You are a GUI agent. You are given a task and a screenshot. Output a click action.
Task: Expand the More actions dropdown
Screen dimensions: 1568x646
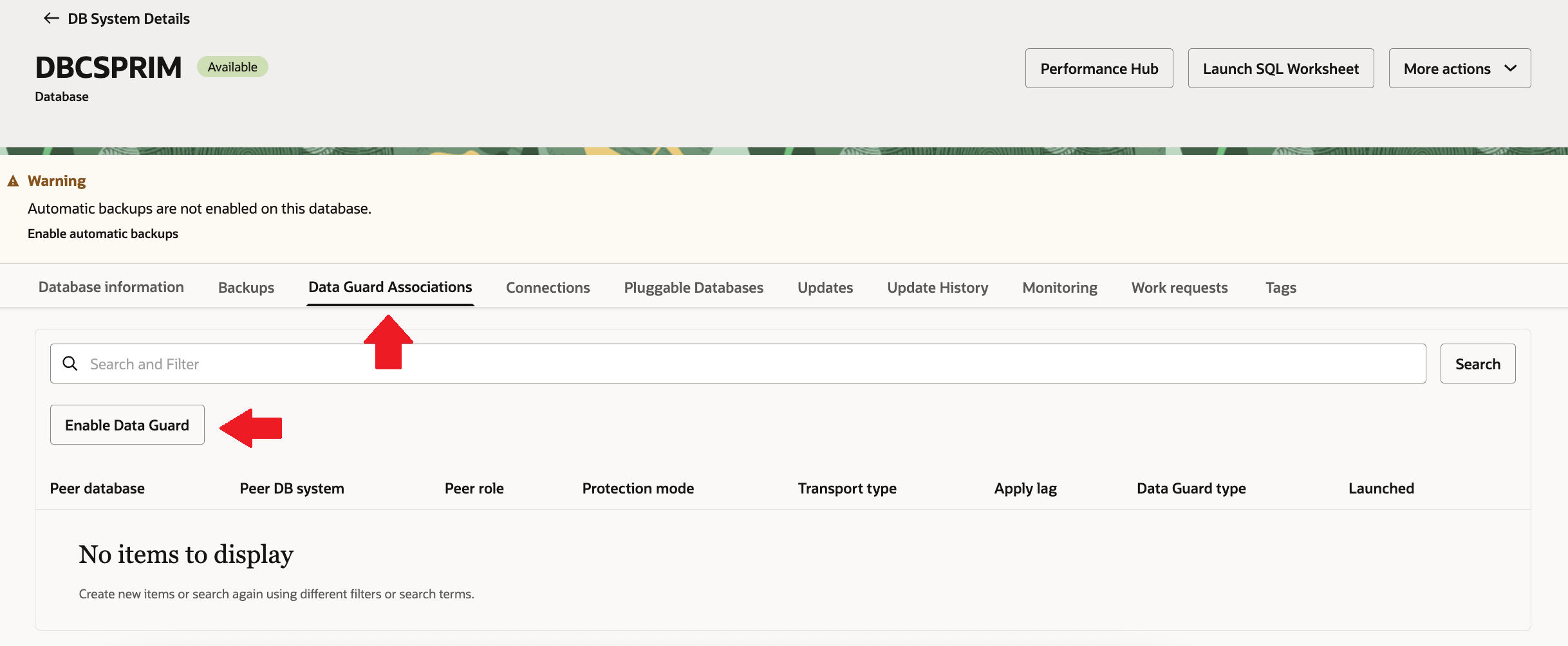tap(1459, 68)
